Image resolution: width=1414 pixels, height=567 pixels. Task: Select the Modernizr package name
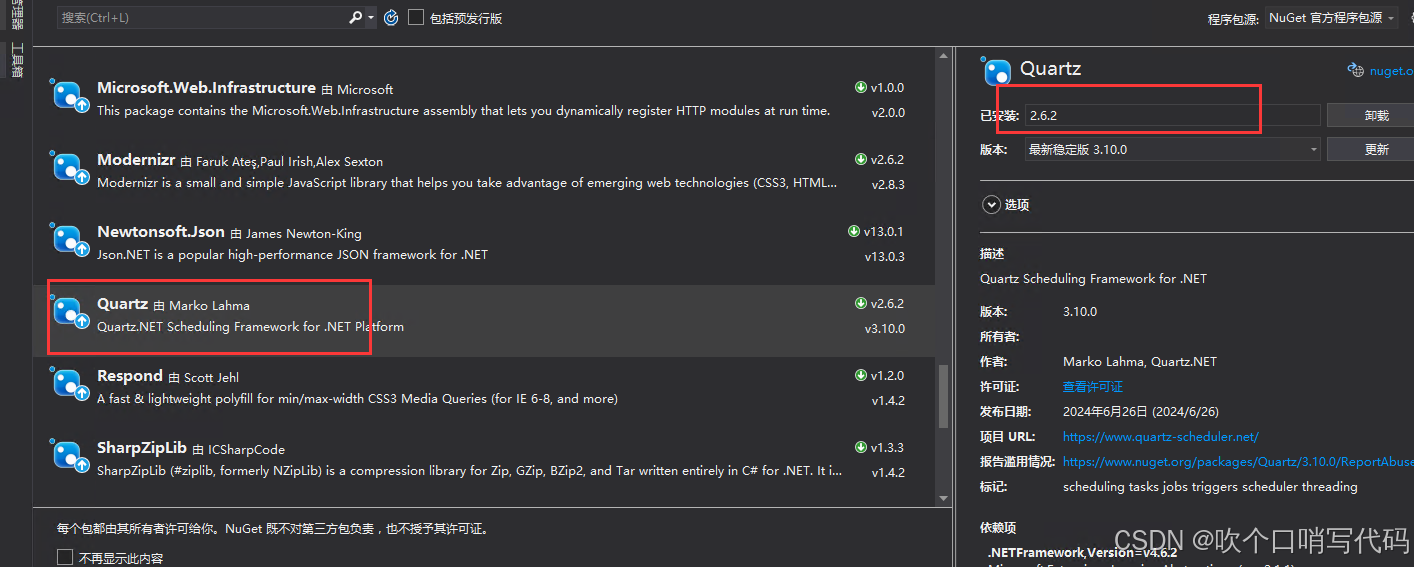[x=136, y=160]
